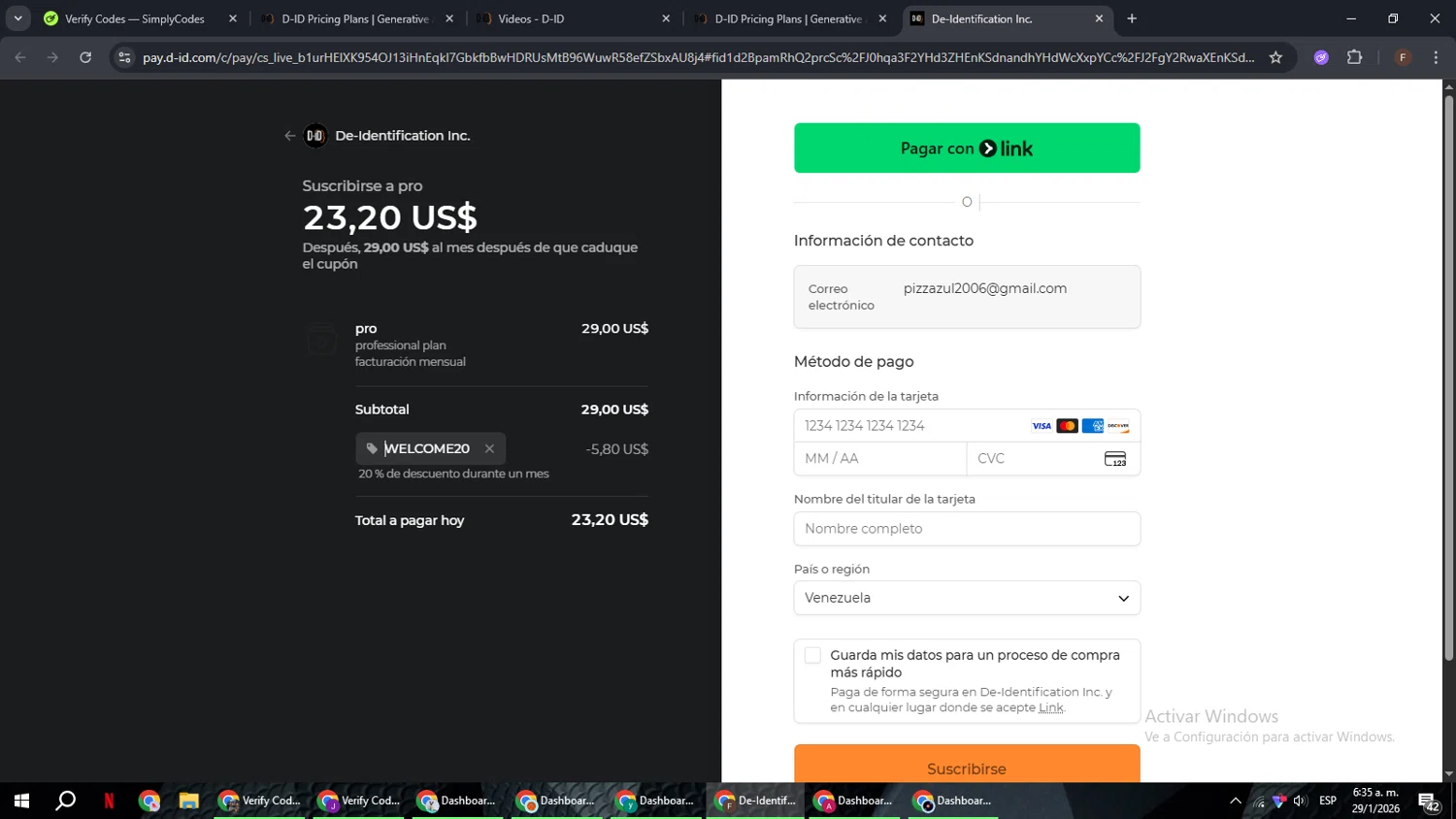Click the volume icon in system tray
This screenshot has width=1456, height=819.
click(1300, 801)
